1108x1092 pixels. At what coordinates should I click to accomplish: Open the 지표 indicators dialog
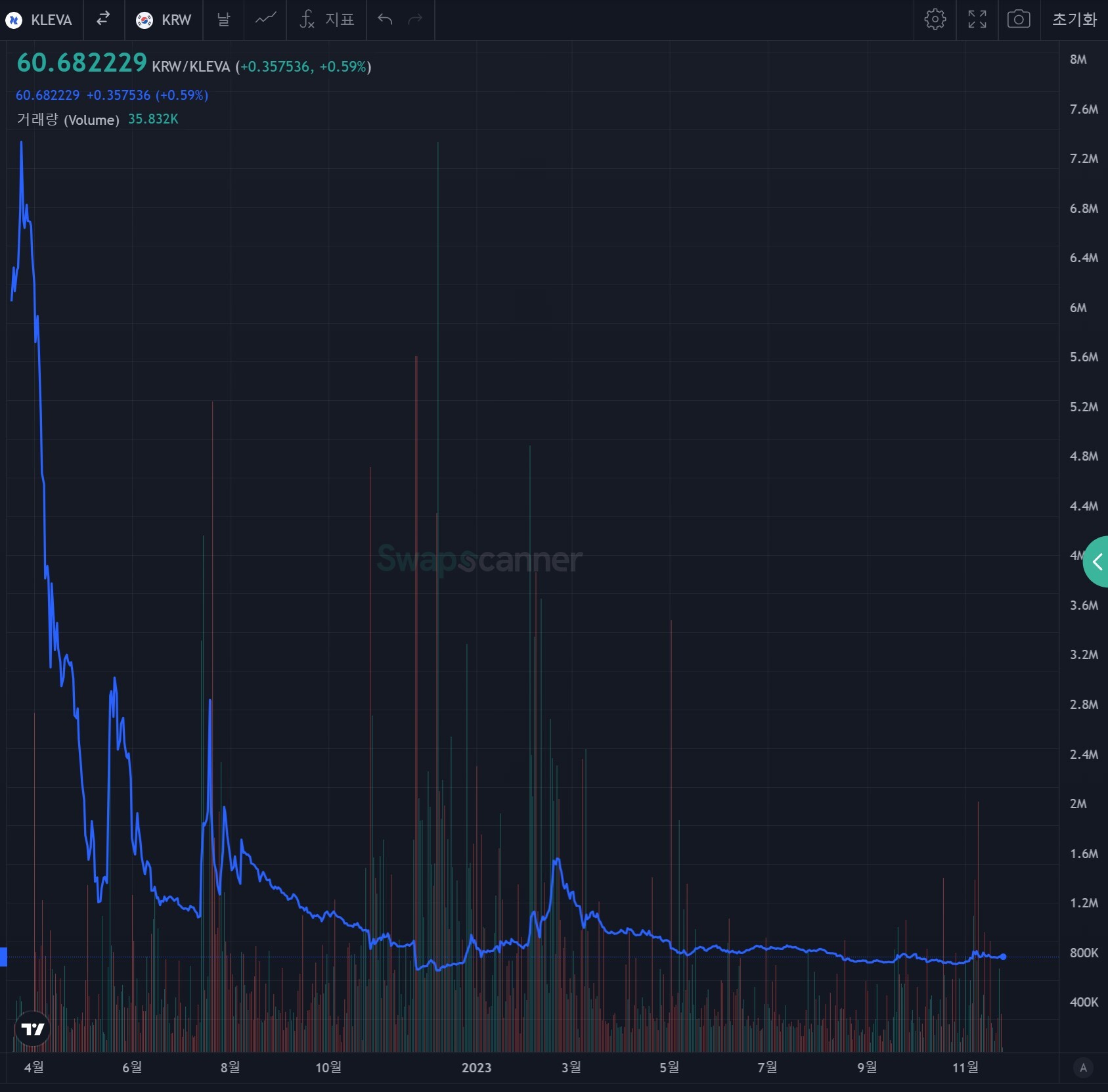(326, 20)
